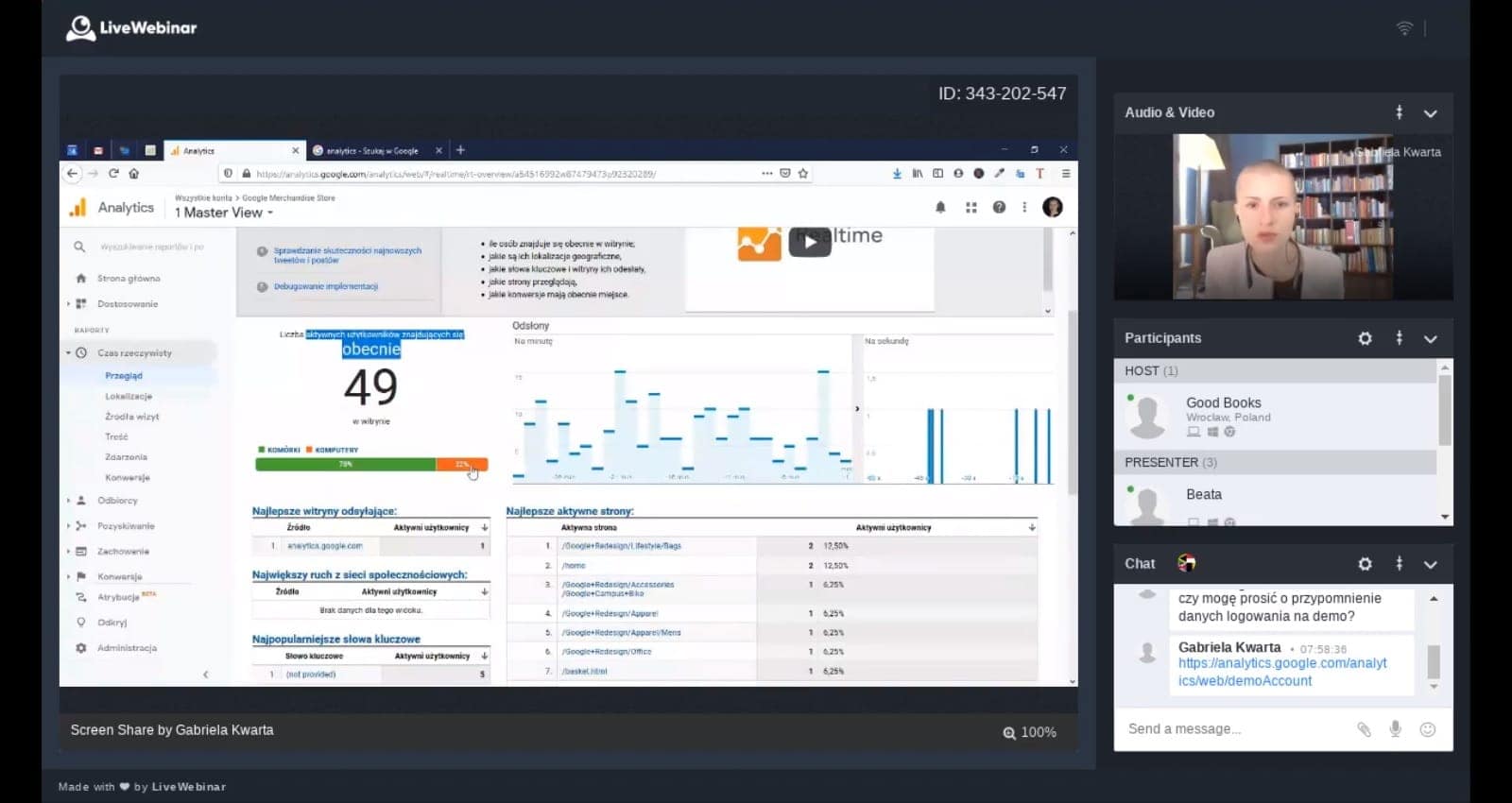Collapse the Chat panel chevron
This screenshot has width=1512, height=803.
pyautogui.click(x=1431, y=565)
